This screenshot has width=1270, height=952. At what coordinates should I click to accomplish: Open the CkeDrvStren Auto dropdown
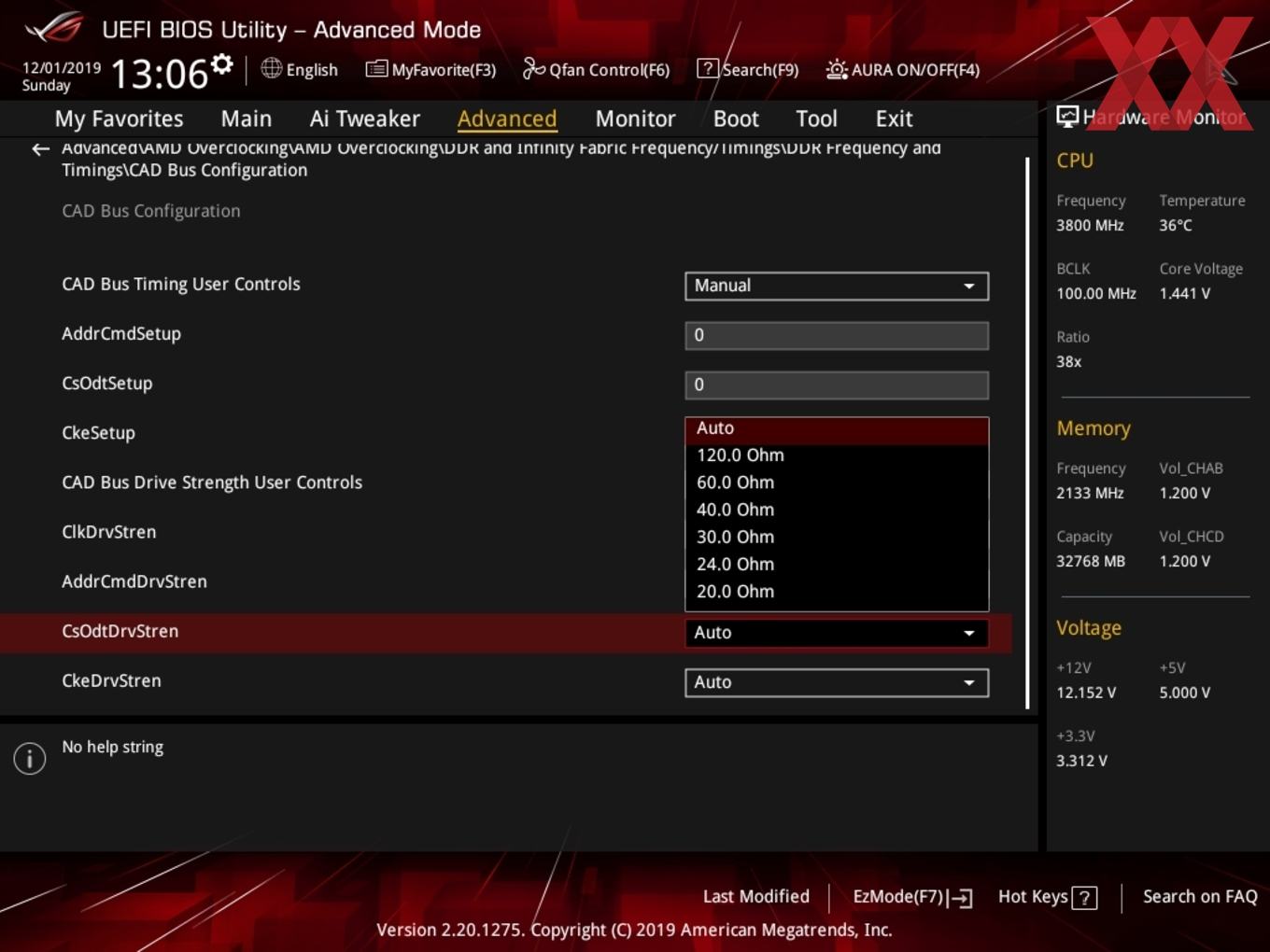pyautogui.click(x=837, y=682)
